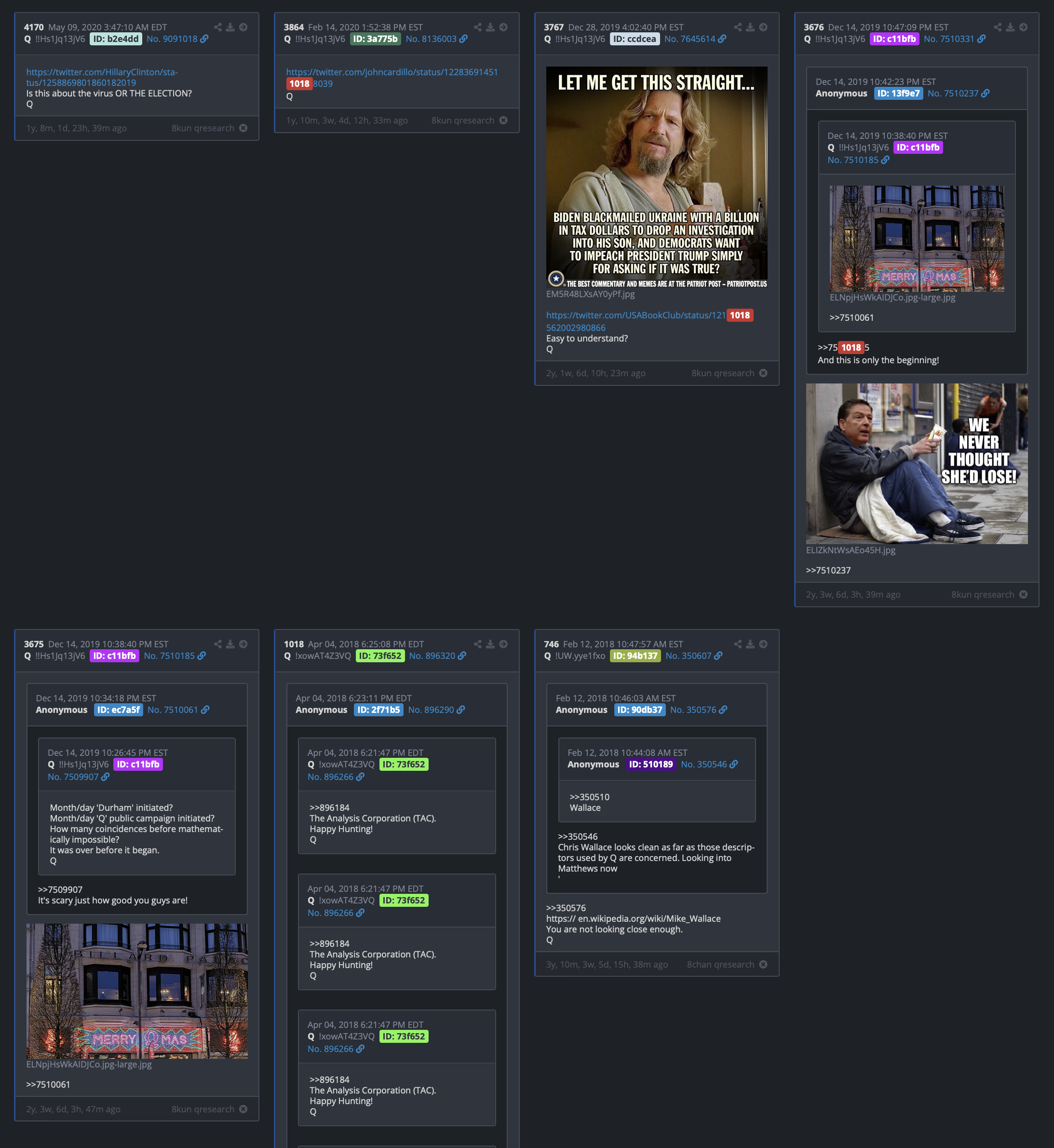Click the arrow circle icon on post 3676
The image size is (1054, 1148).
coord(1024,27)
